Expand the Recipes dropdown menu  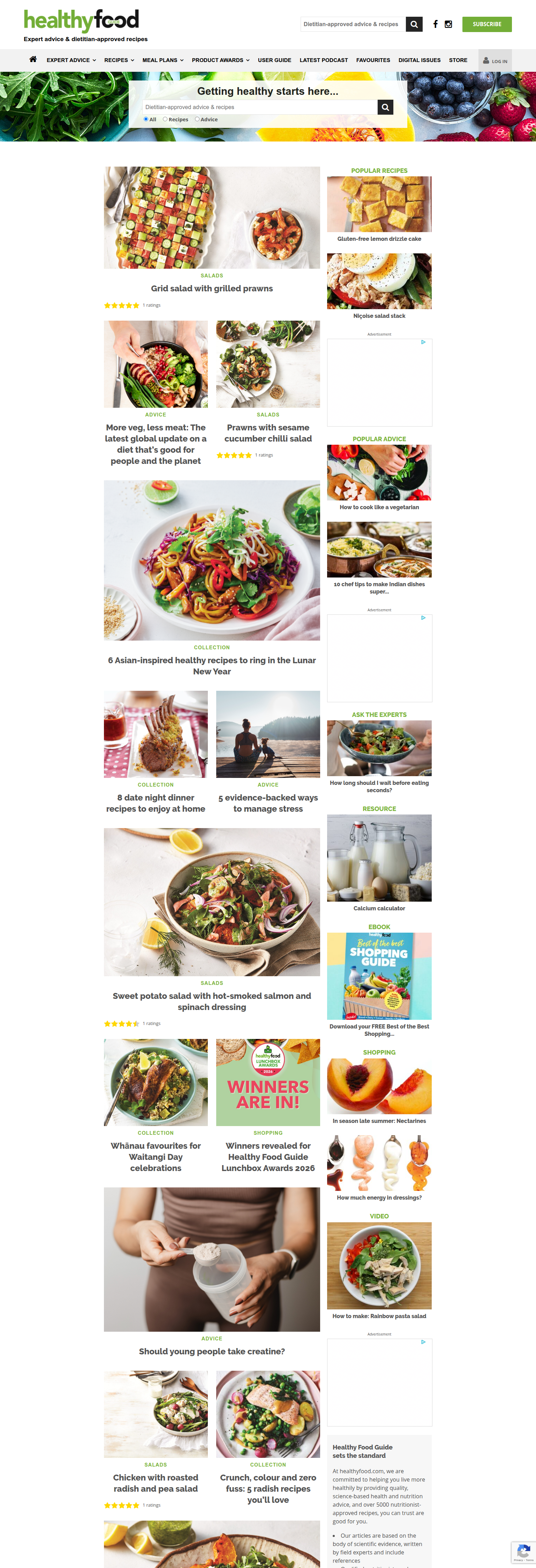click(119, 60)
